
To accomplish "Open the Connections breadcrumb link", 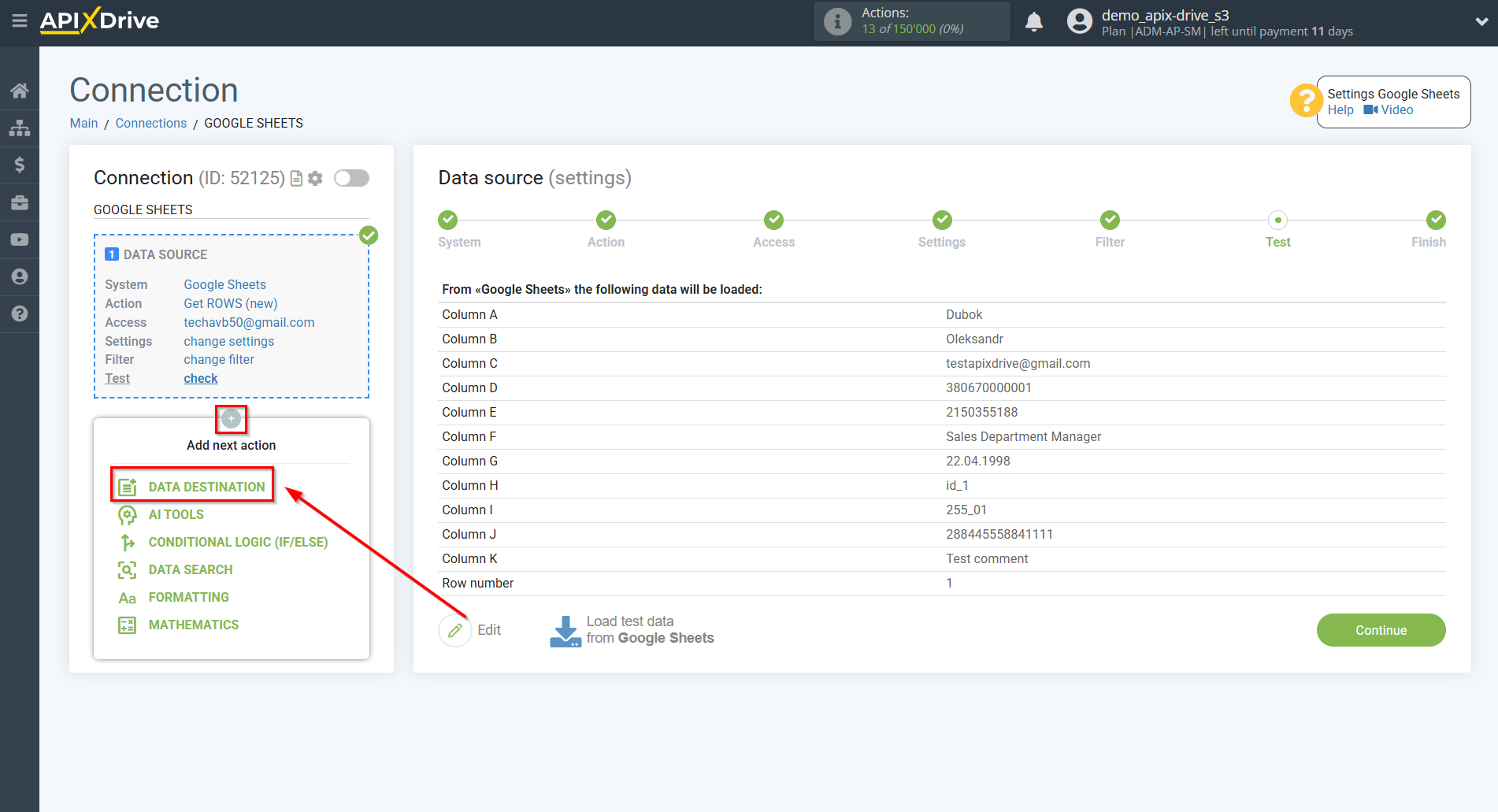I will point(151,123).
